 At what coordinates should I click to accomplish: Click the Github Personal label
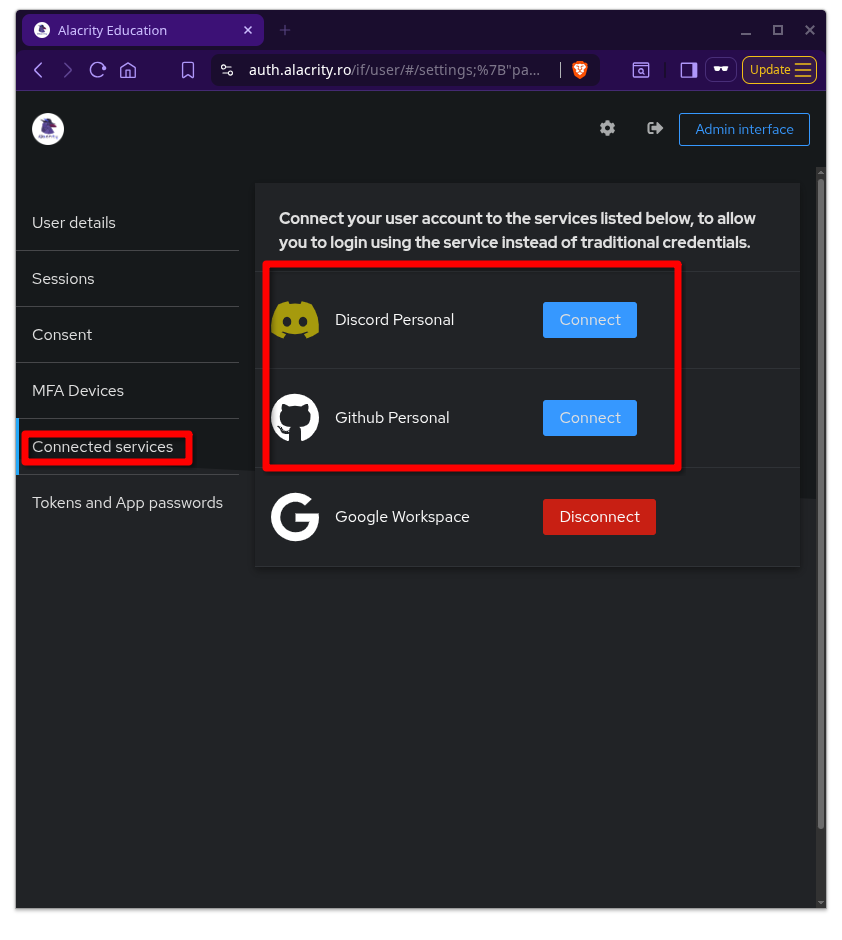point(392,417)
